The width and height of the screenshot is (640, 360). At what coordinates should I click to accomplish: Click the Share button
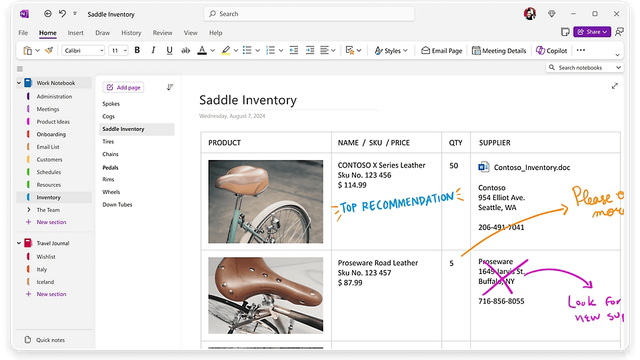592,32
